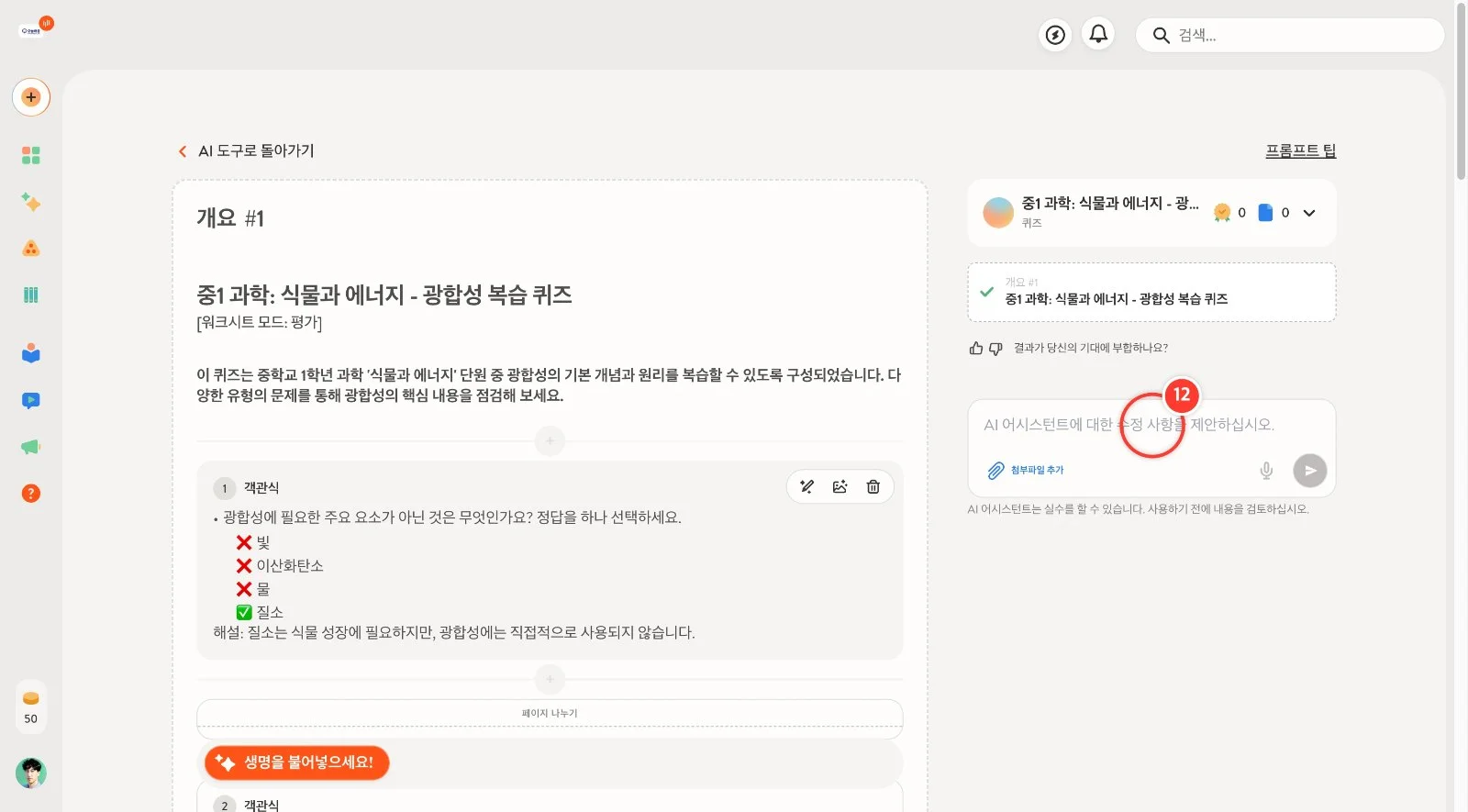
Task: Click the page vertical scrollbar
Action: 1461,92
